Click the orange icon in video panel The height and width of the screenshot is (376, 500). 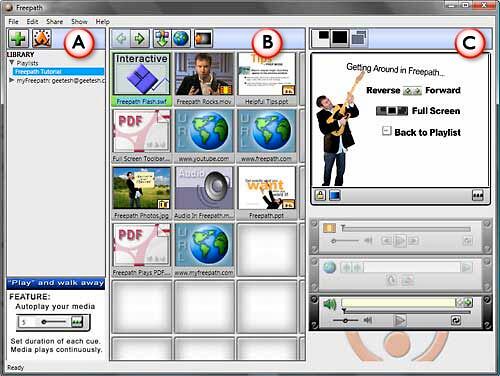(x=329, y=228)
